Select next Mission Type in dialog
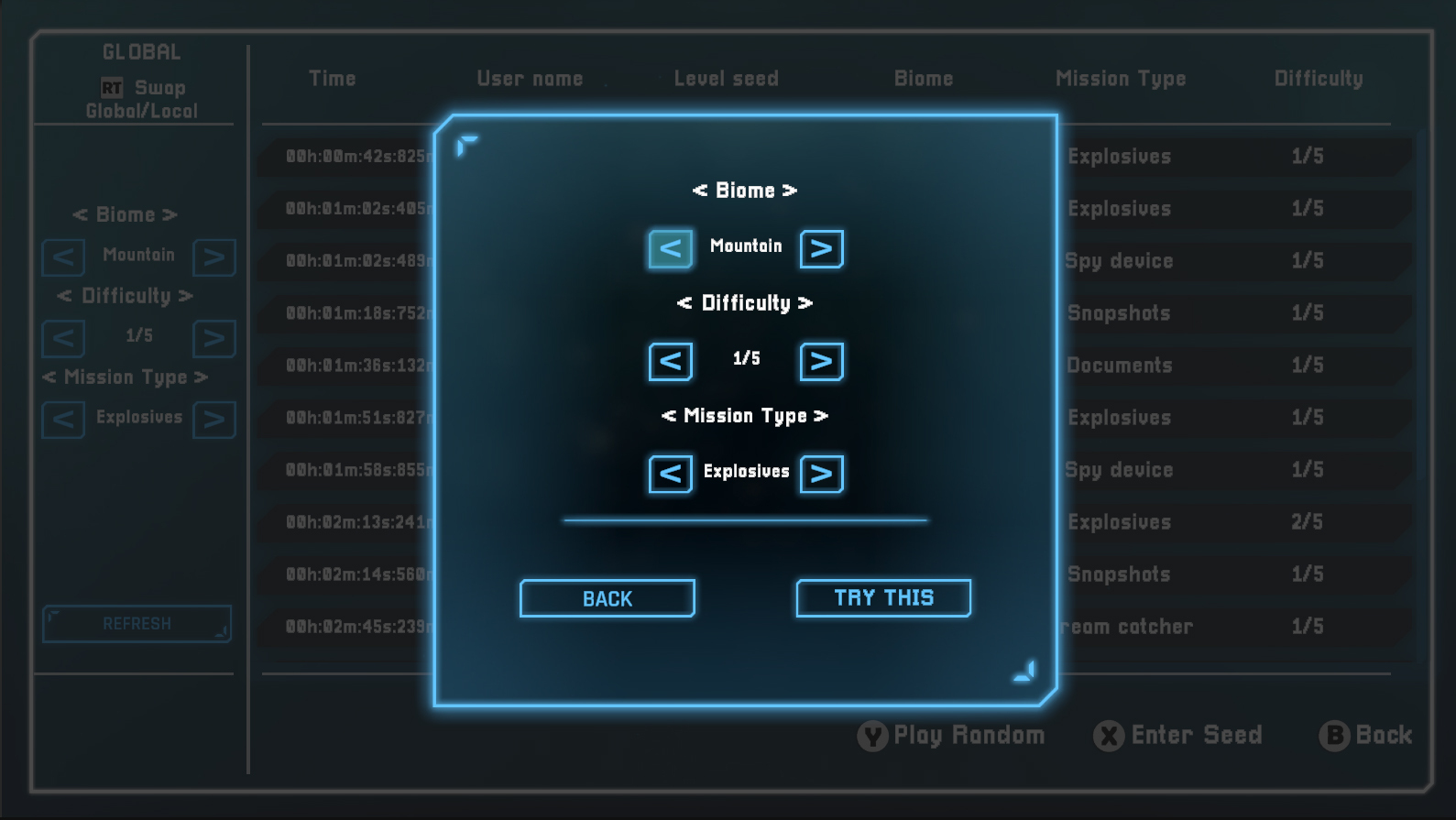This screenshot has width=1456, height=820. pyautogui.click(x=821, y=474)
